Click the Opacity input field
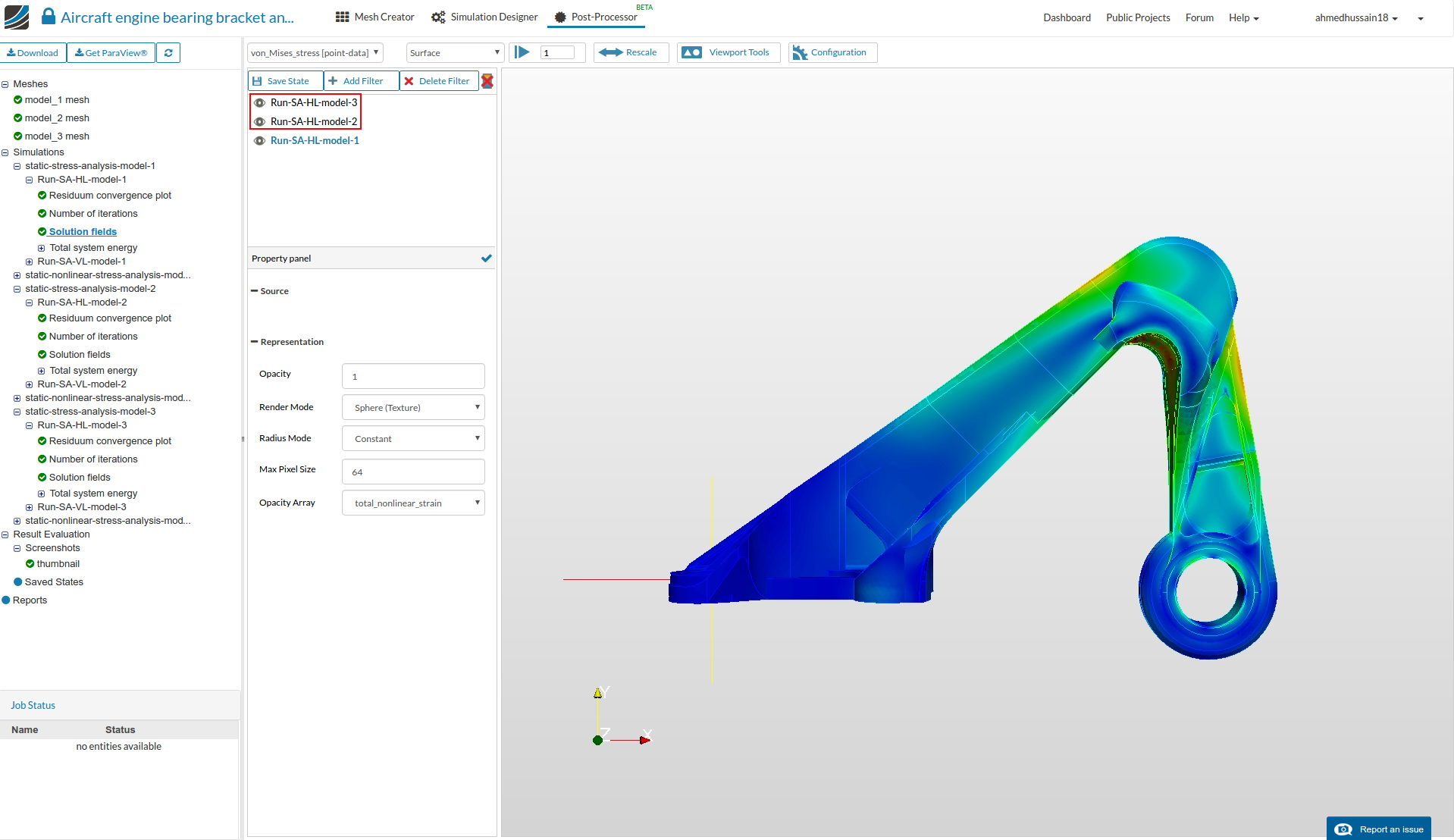 point(413,377)
